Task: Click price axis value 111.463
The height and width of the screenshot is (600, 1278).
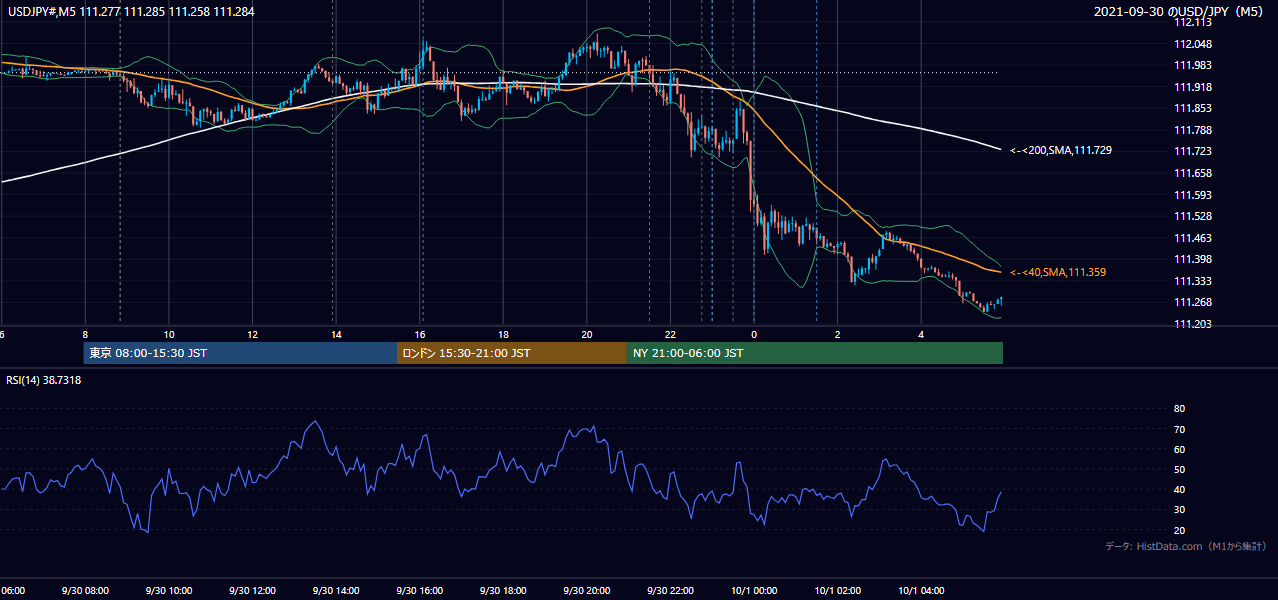Action: pyautogui.click(x=1194, y=238)
